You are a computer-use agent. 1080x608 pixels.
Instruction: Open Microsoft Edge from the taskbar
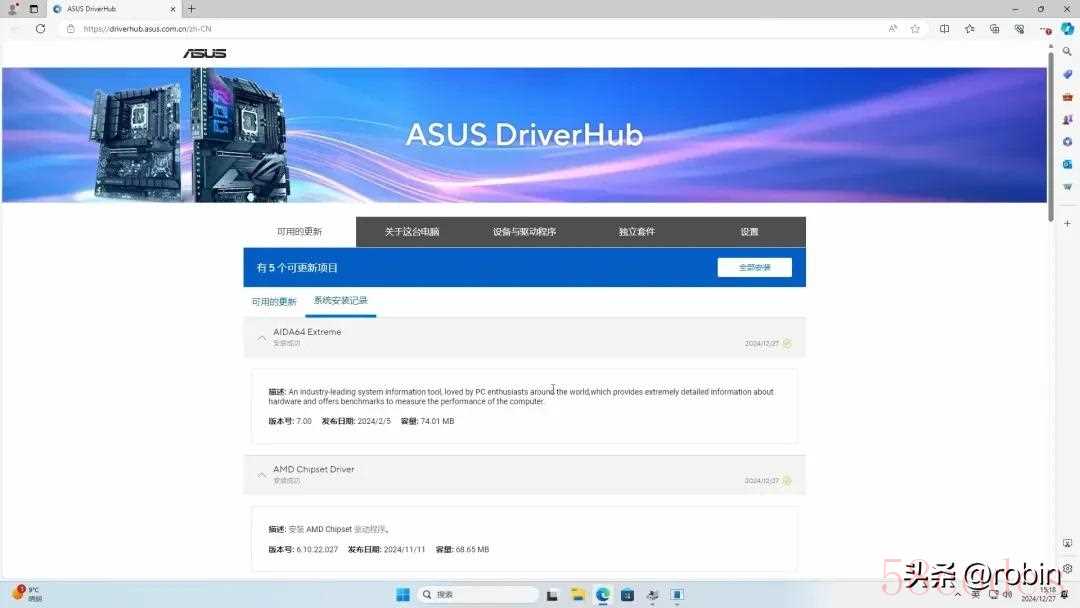[603, 594]
